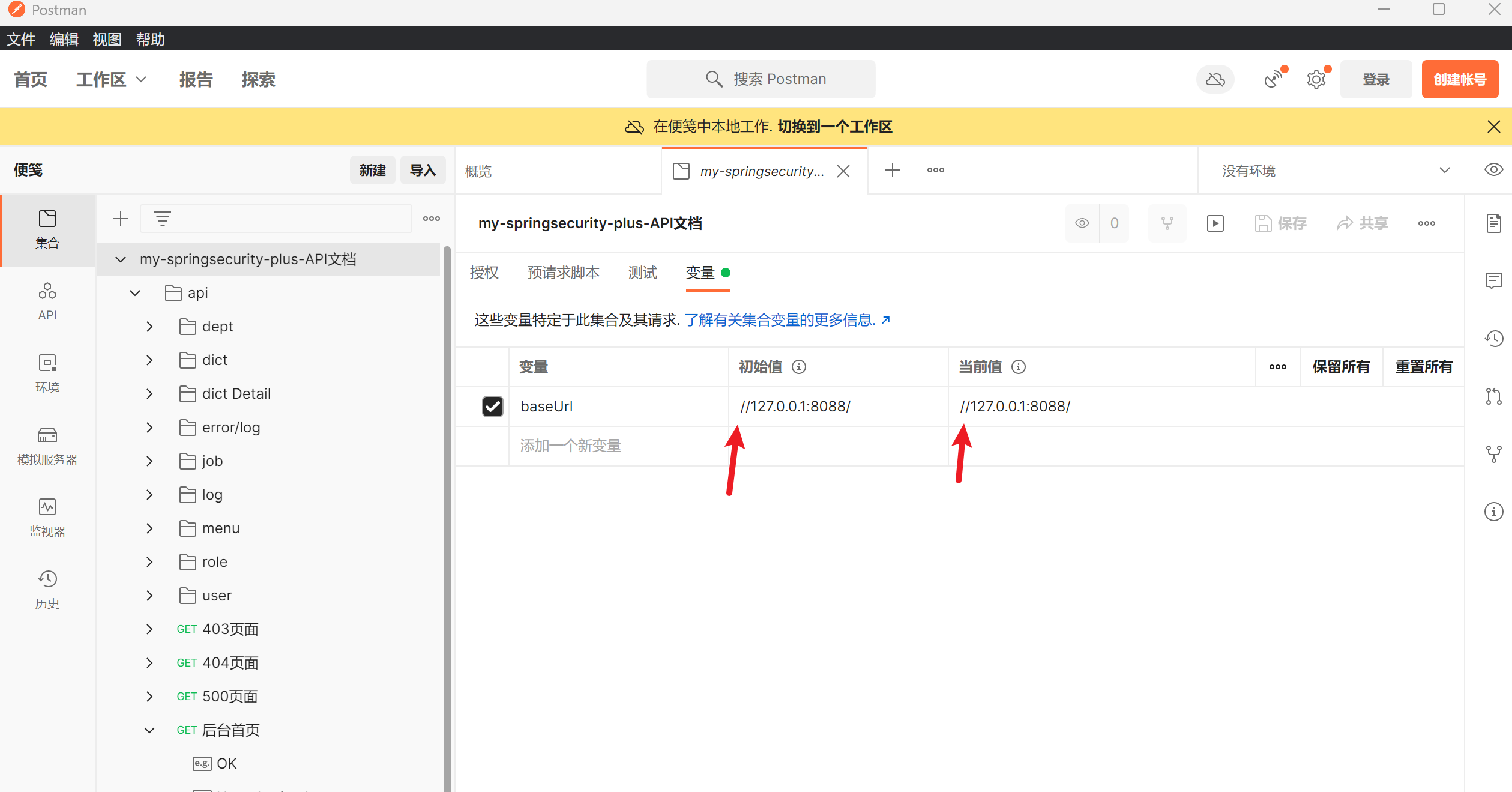Screen dimensions: 1512x792
Task: Switch to the pre-request script tab
Action: [562, 273]
